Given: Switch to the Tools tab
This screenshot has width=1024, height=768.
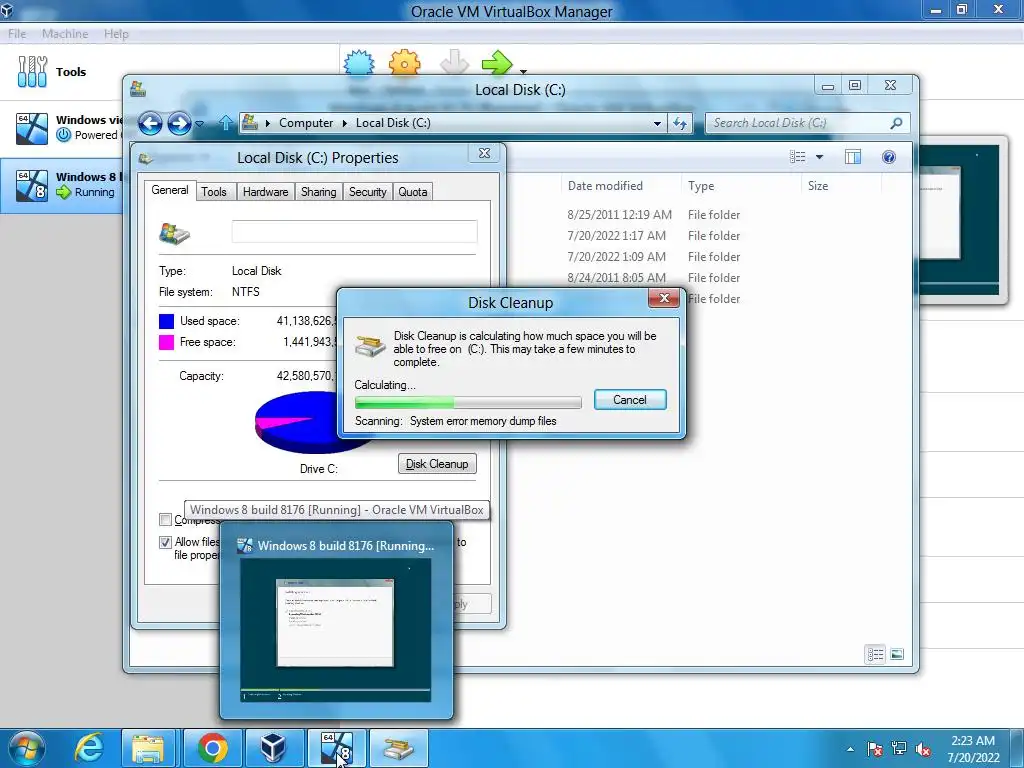Looking at the screenshot, I should [214, 192].
